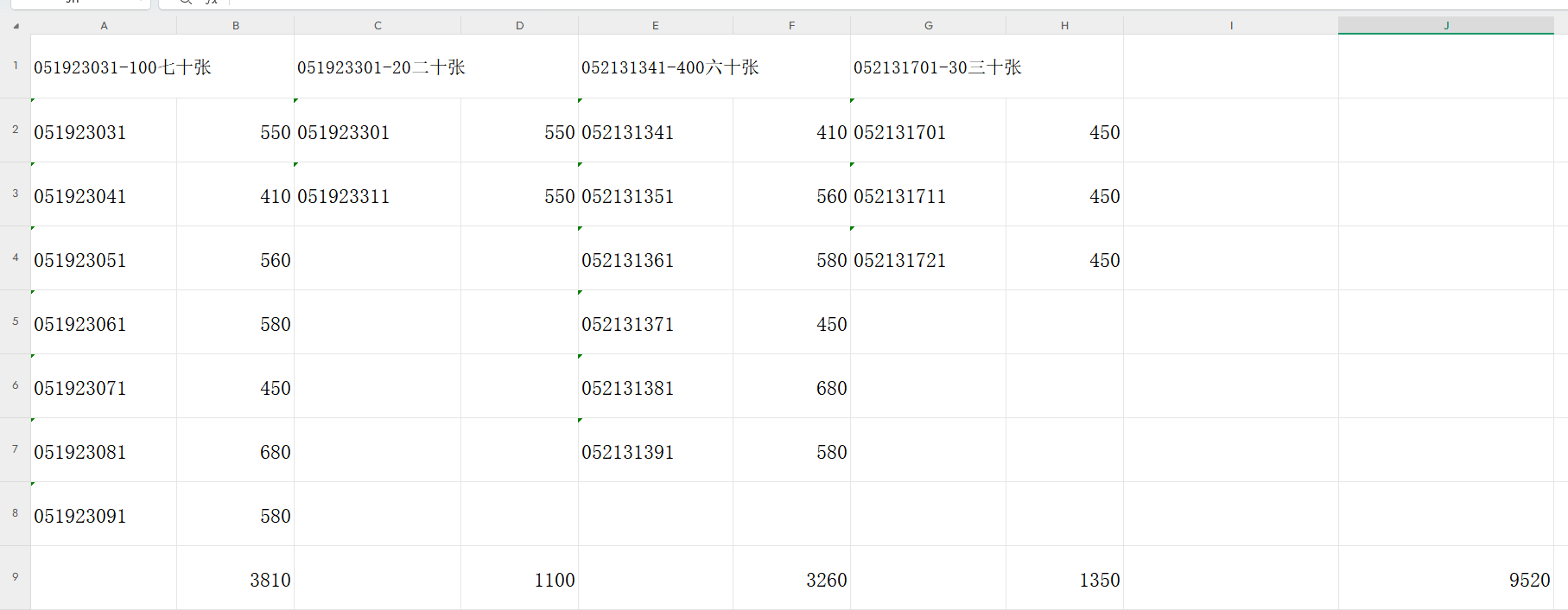1568x610 pixels.
Task: Select cell containing 052131701-30三十张
Action: pos(937,67)
